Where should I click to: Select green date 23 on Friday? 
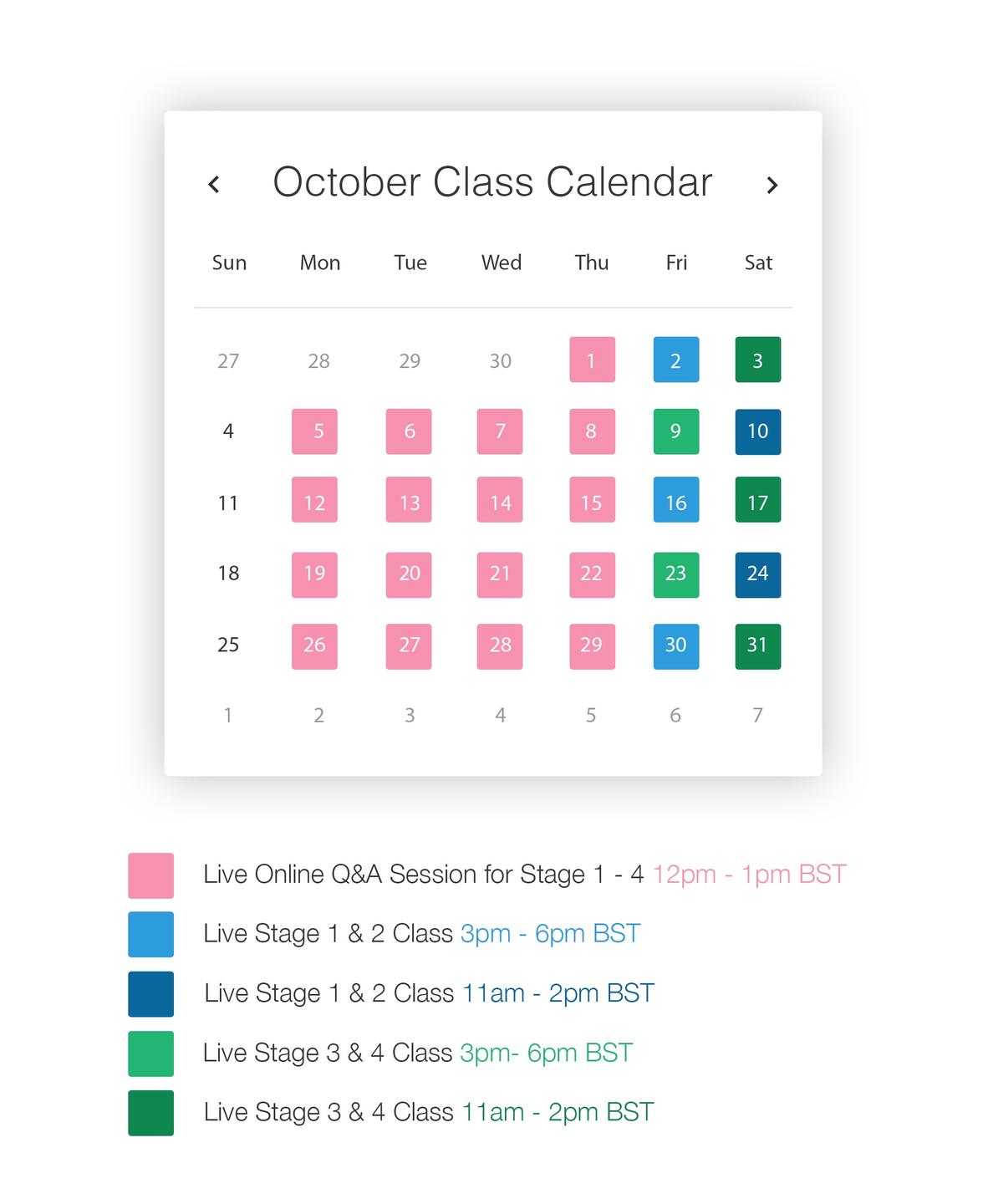pos(675,575)
